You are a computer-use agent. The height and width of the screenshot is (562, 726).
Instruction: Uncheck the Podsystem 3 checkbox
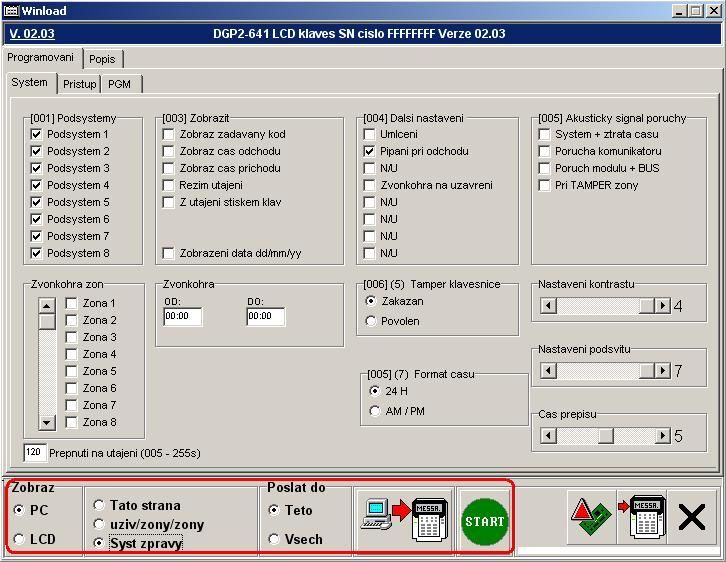pyautogui.click(x=37, y=169)
